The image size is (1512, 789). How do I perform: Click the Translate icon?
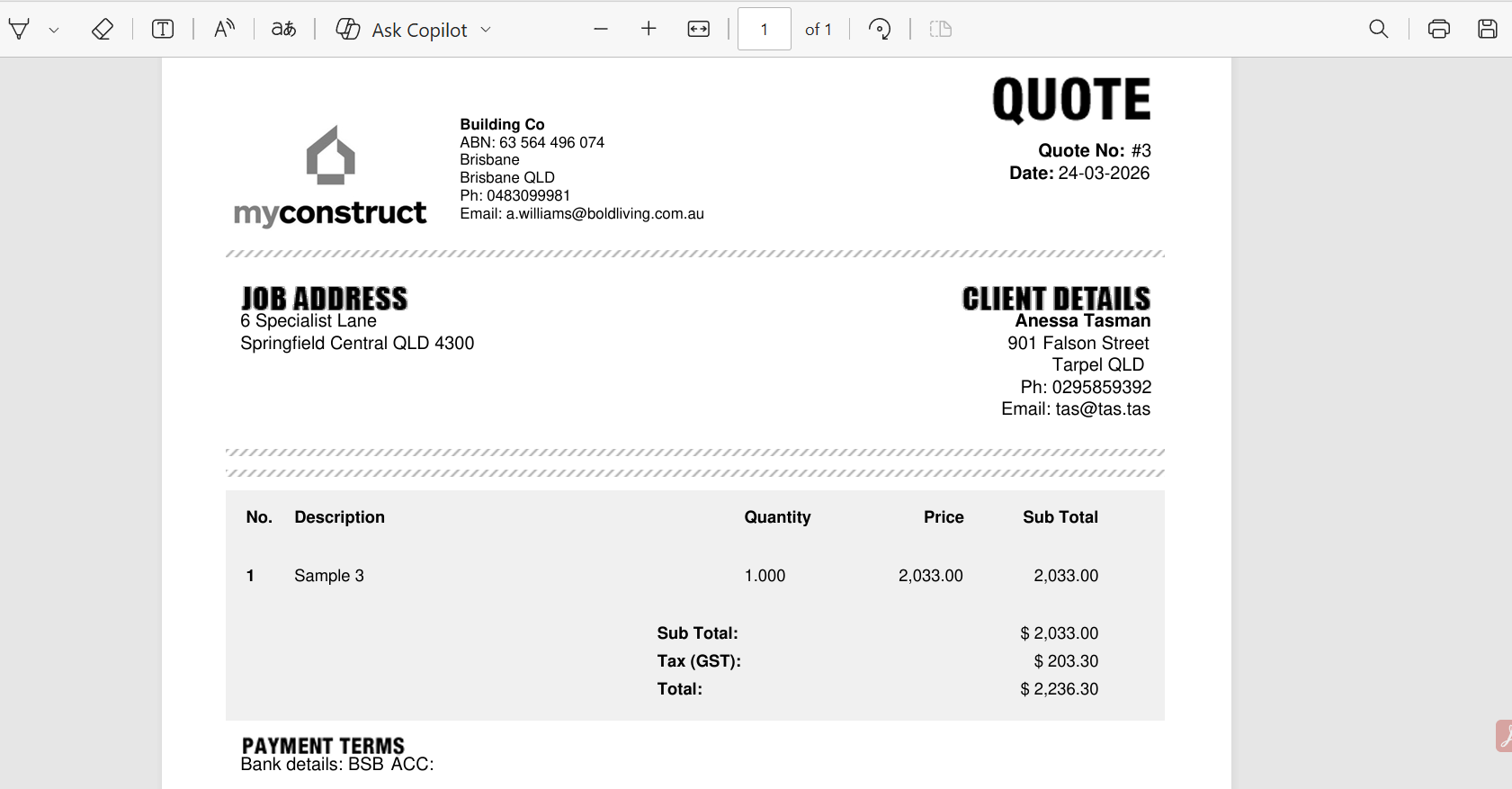[284, 30]
